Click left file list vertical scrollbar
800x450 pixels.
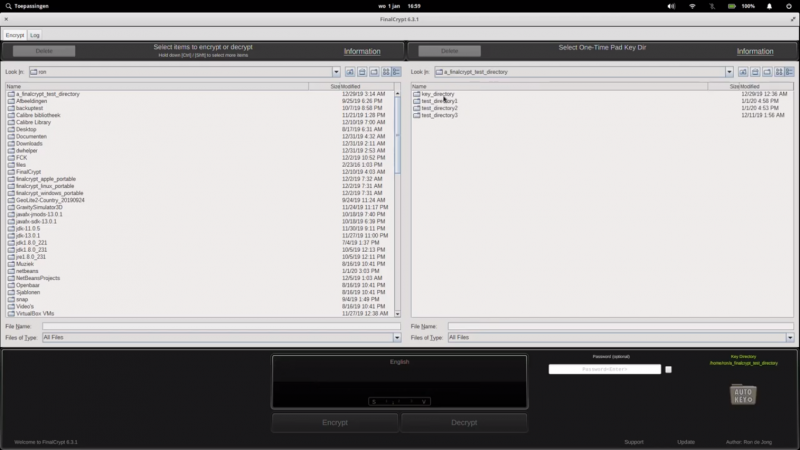click(397, 135)
